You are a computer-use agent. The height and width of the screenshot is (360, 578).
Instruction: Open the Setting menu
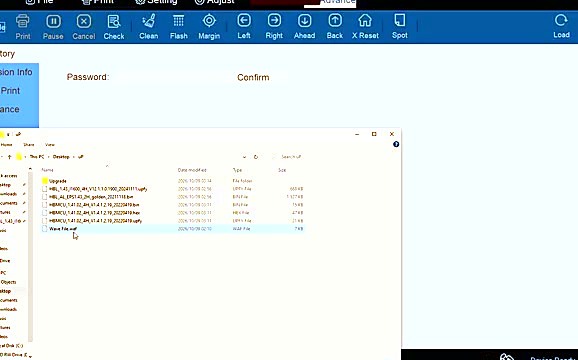click(x=156, y=2)
